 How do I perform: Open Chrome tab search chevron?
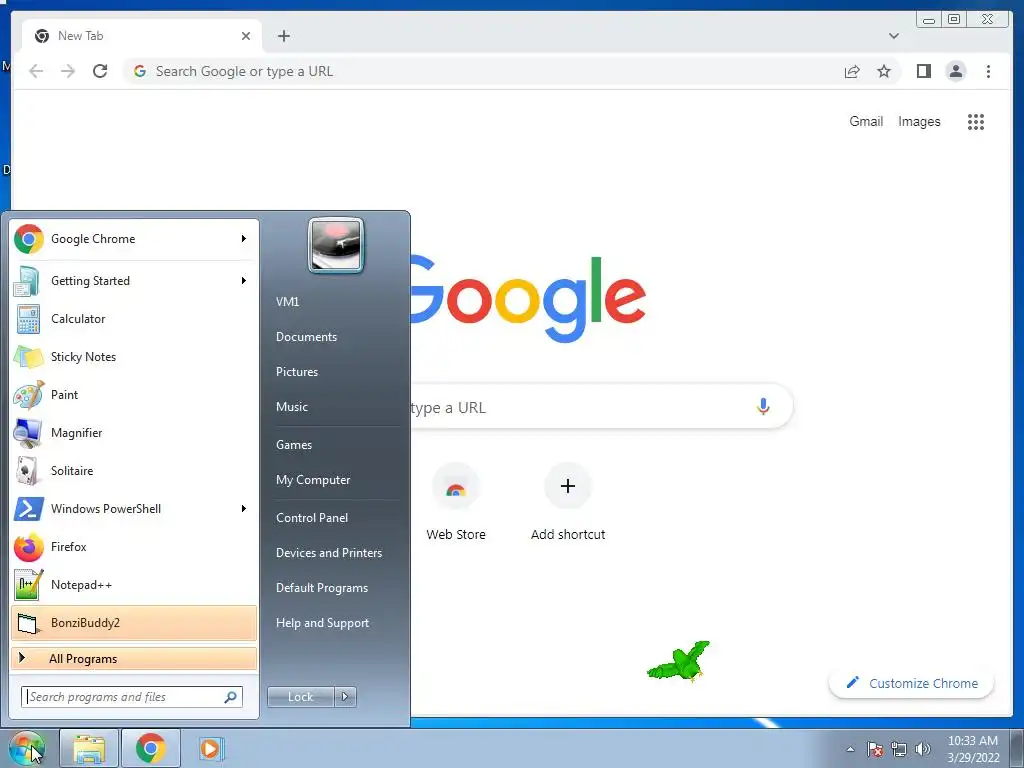tap(893, 36)
